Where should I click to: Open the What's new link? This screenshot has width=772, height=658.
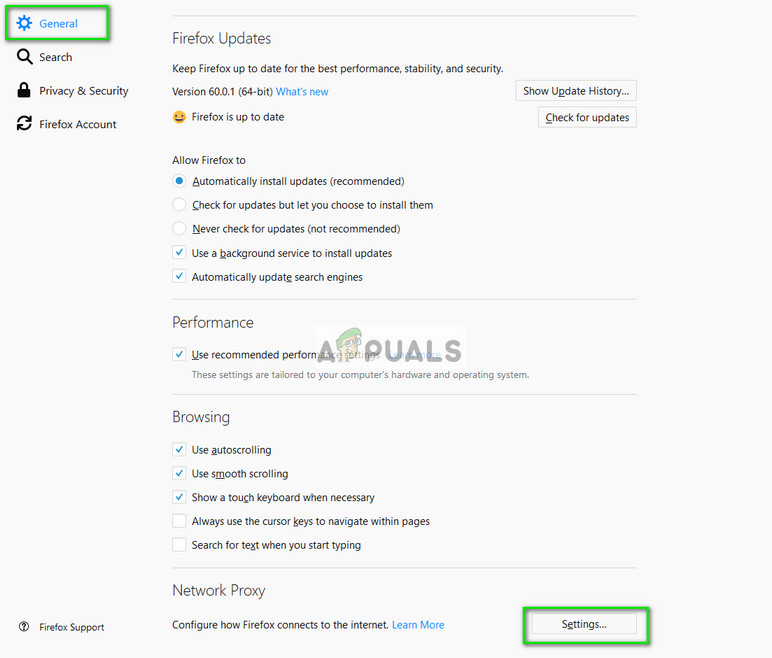click(x=302, y=92)
